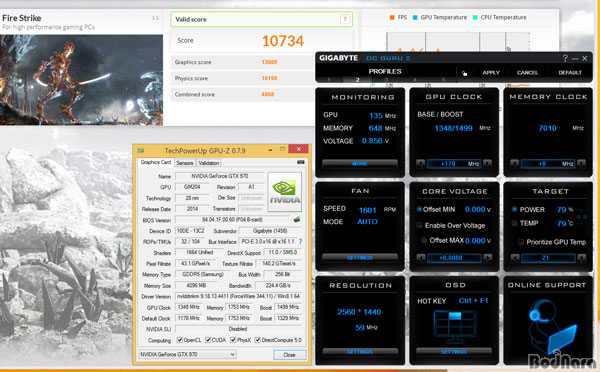Increase GPU clock offset with right arrow

487,164
